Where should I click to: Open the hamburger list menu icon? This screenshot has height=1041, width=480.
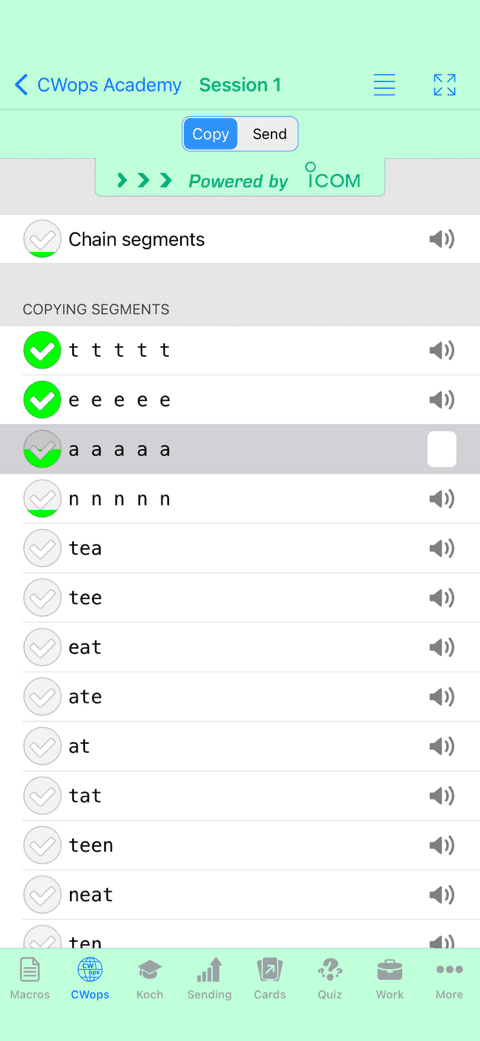click(384, 85)
